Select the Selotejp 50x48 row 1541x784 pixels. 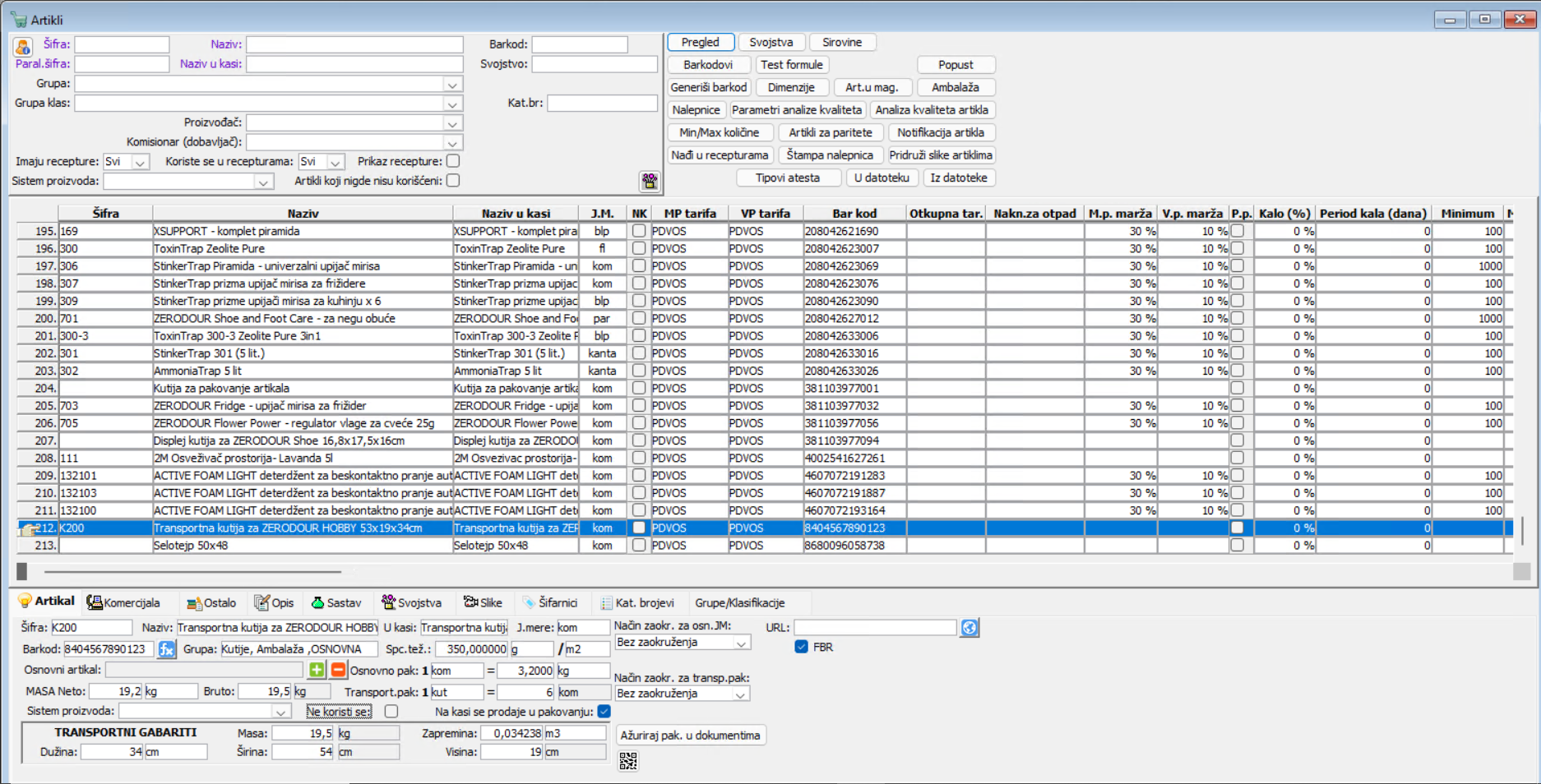[765, 545]
